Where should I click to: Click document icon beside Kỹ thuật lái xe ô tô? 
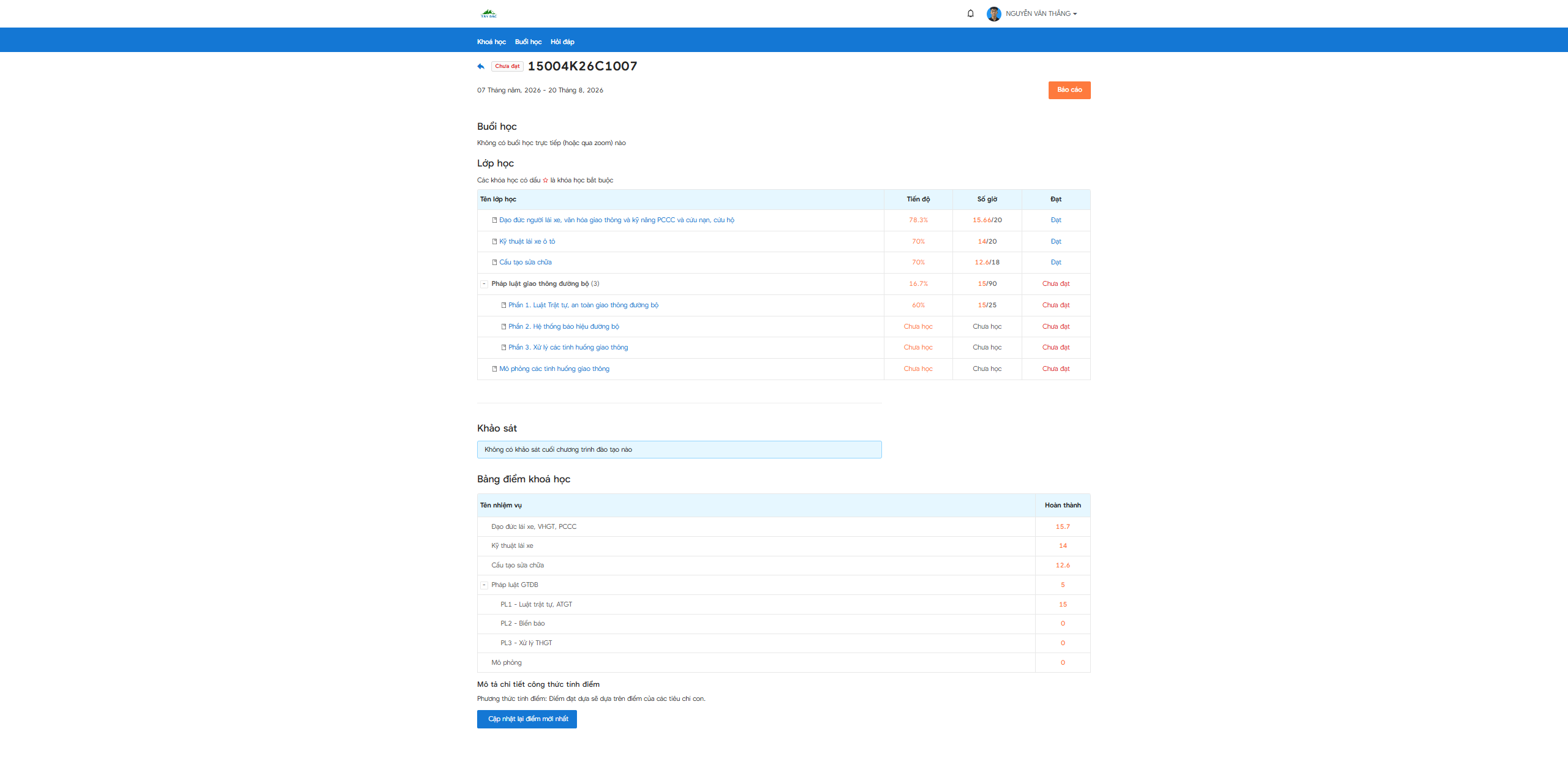494,242
